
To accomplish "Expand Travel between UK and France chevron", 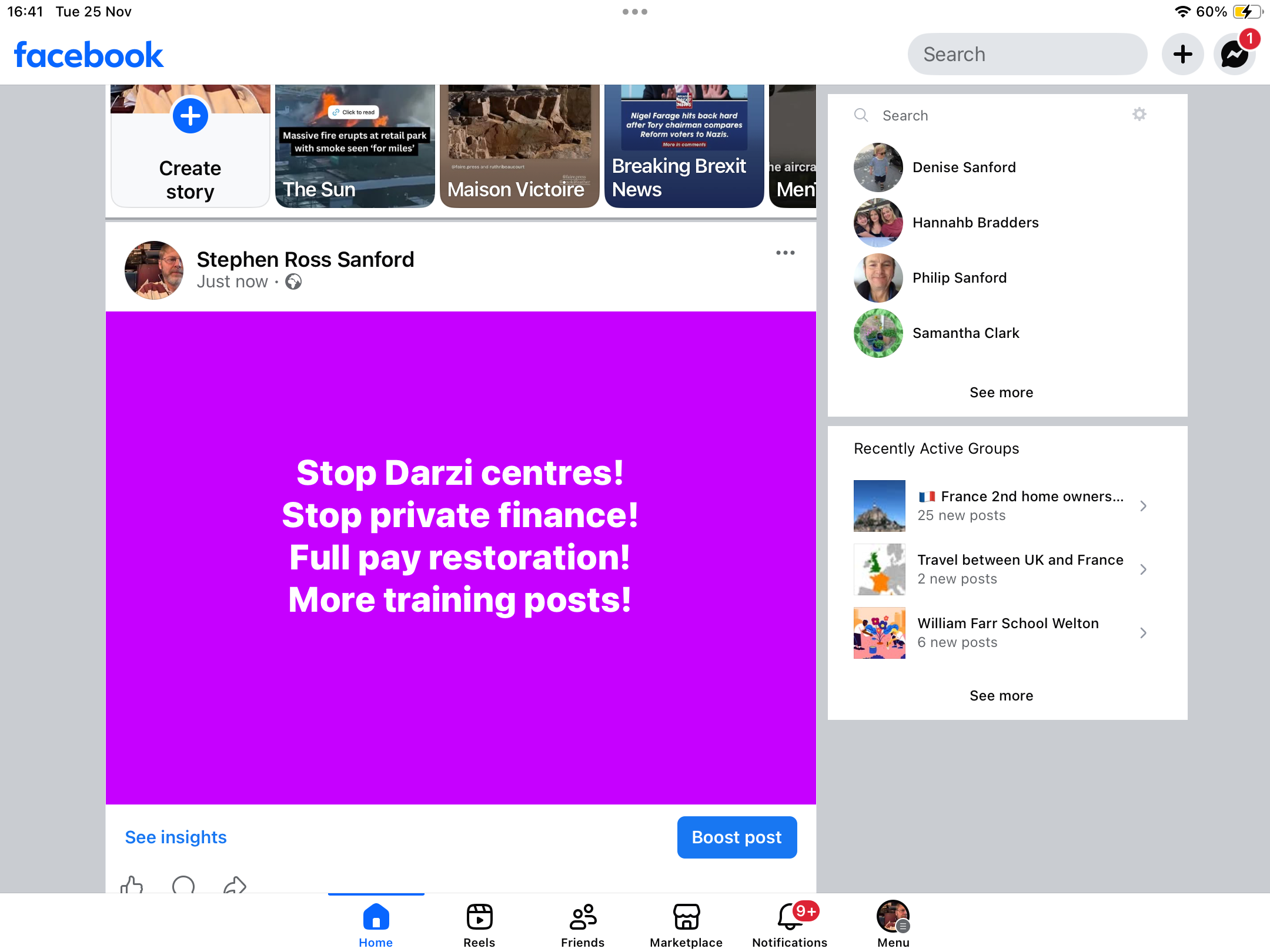I will pyautogui.click(x=1143, y=569).
